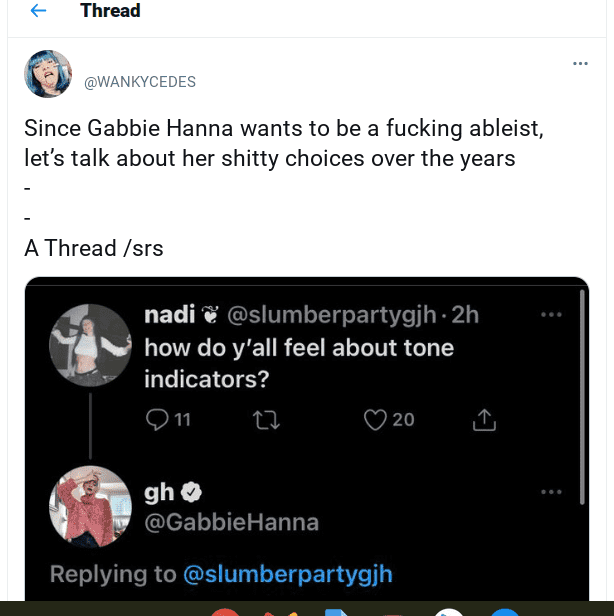This screenshot has height=616, width=614.
Task: Click the @slumberpartygjh link after Replying to
Action: click(287, 574)
